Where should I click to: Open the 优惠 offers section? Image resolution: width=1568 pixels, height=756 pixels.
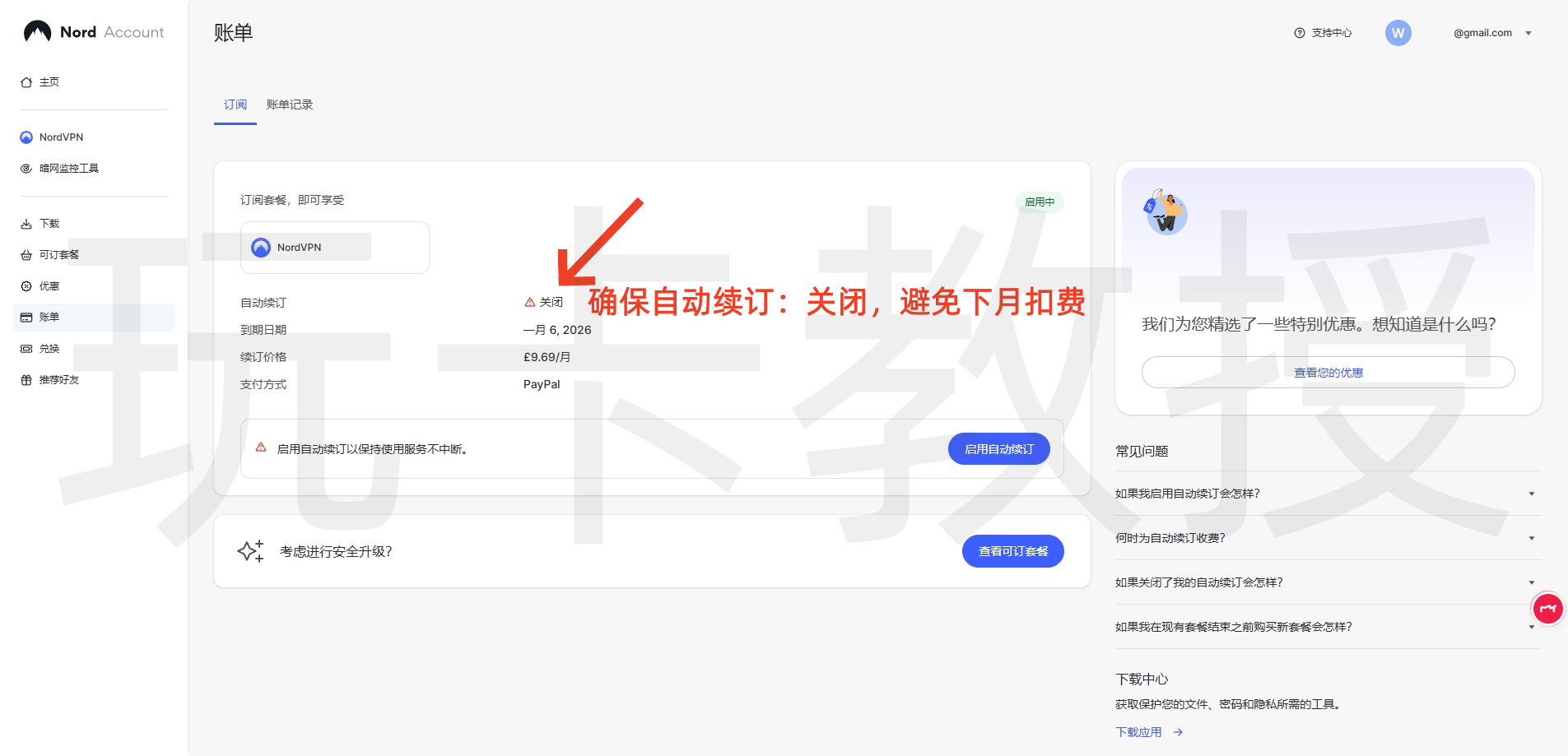coord(48,285)
